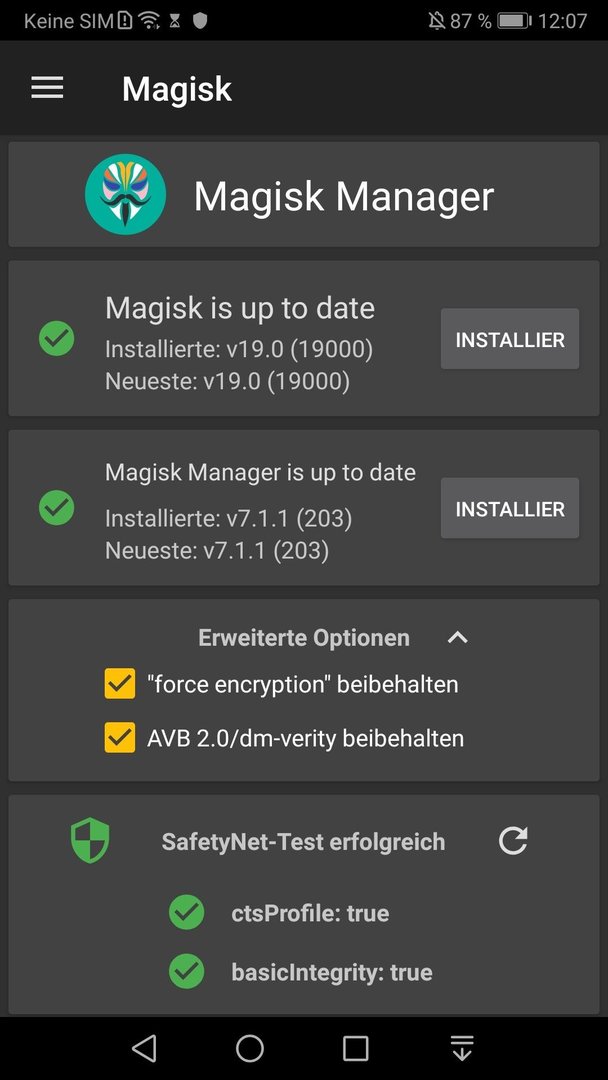
Task: Uncheck AVB 2.0/dm-verity beibehalten checkbox
Action: [x=120, y=738]
